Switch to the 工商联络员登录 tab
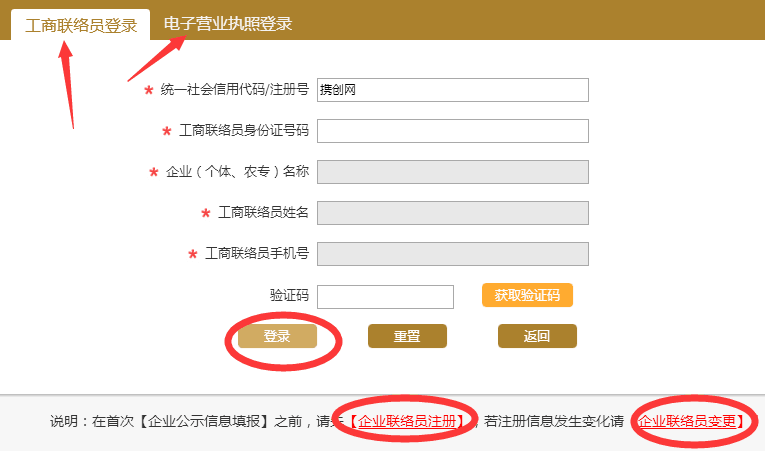Screen dimensions: 765x451 [81, 25]
